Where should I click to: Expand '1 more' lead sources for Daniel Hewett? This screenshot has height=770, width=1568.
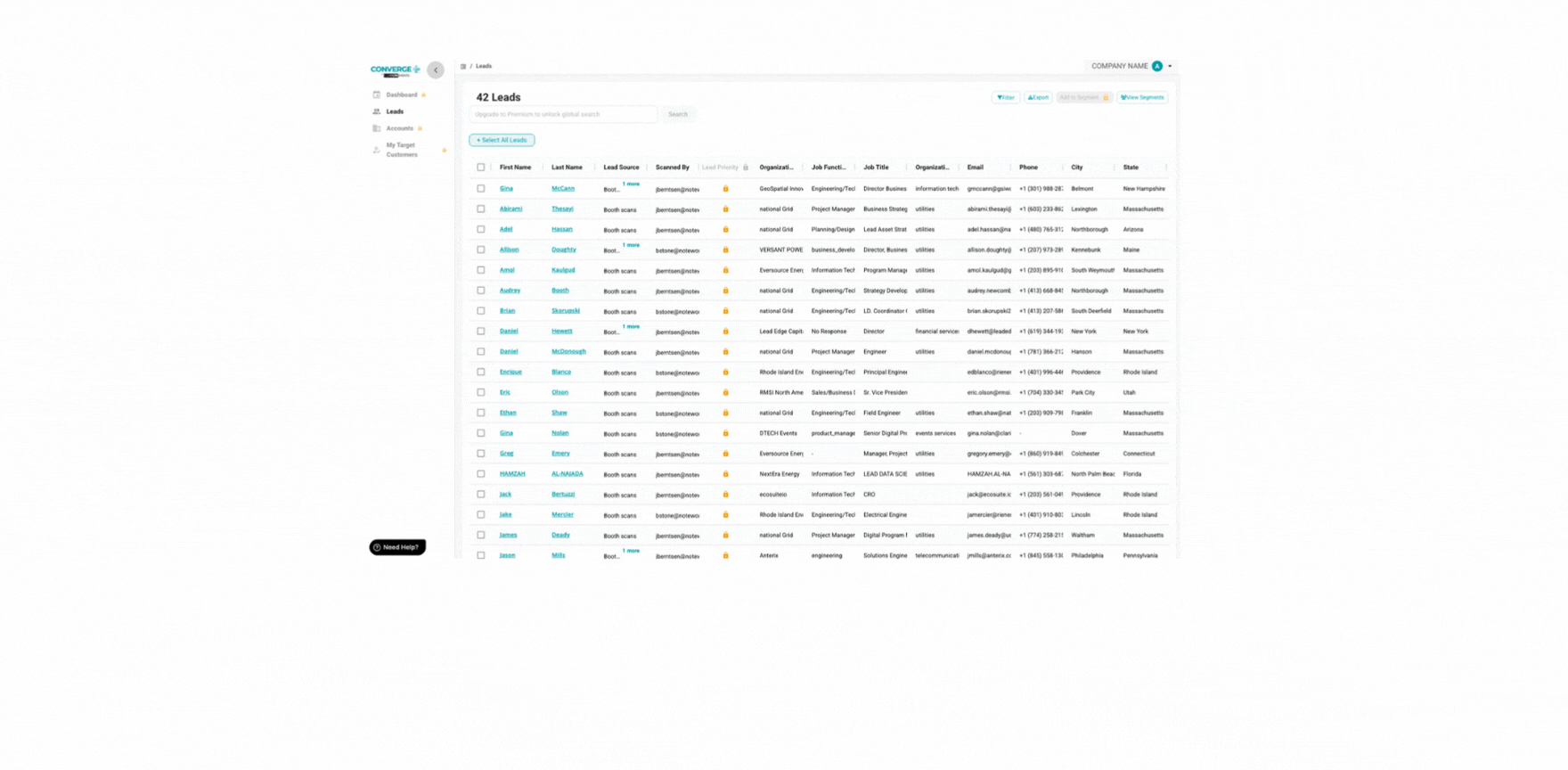pyautogui.click(x=631, y=326)
